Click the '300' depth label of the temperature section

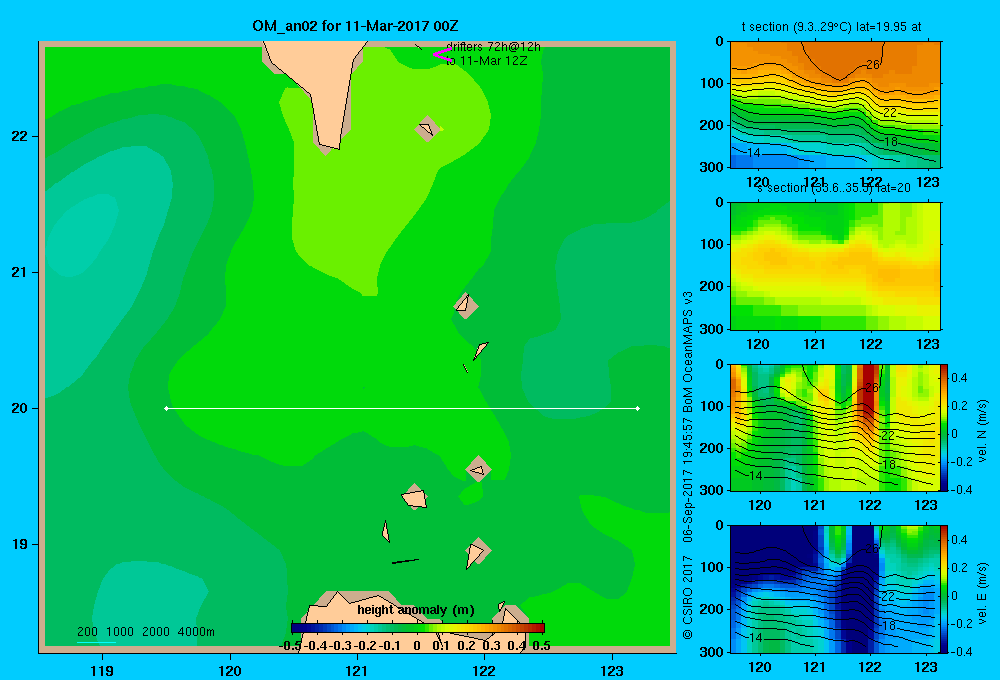pyautogui.click(x=711, y=167)
